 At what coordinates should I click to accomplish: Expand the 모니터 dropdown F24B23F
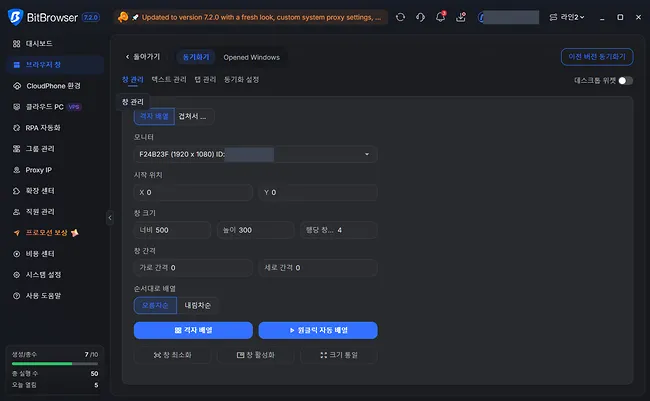(x=255, y=154)
